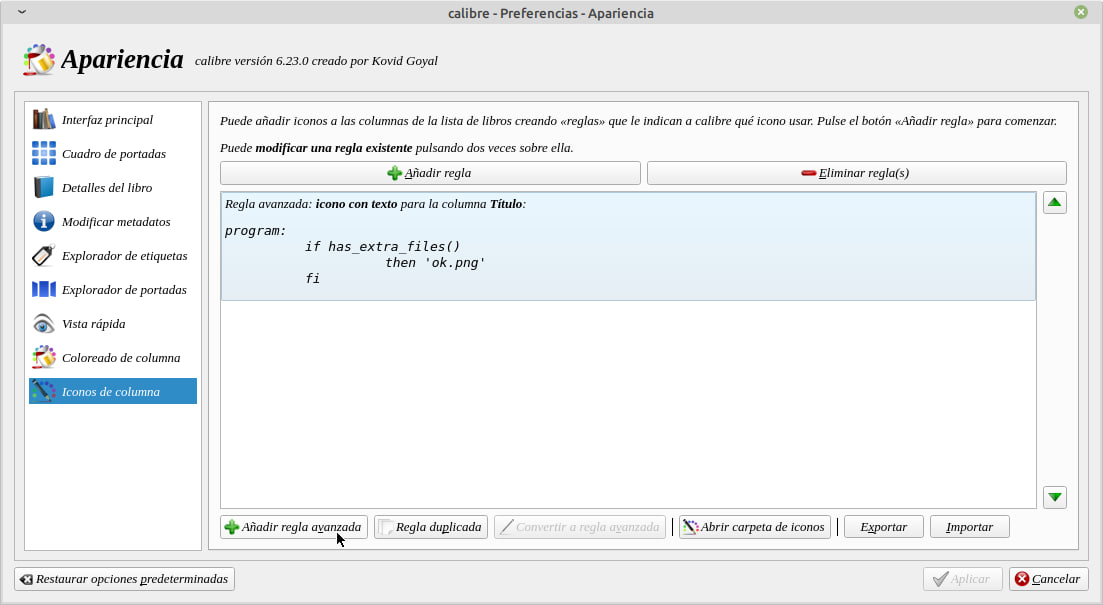Open the Explorador de portadas section
The image size is (1103, 605).
pos(113,289)
